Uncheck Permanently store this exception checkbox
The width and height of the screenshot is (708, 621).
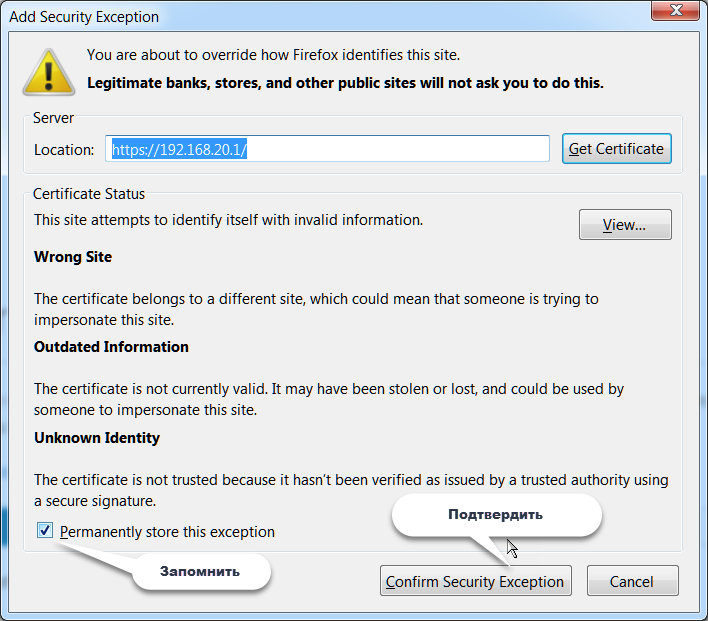[x=45, y=531]
